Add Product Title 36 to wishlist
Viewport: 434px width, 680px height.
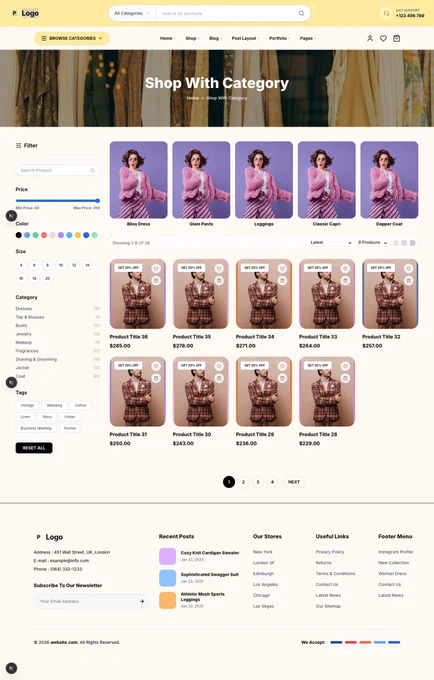[156, 269]
